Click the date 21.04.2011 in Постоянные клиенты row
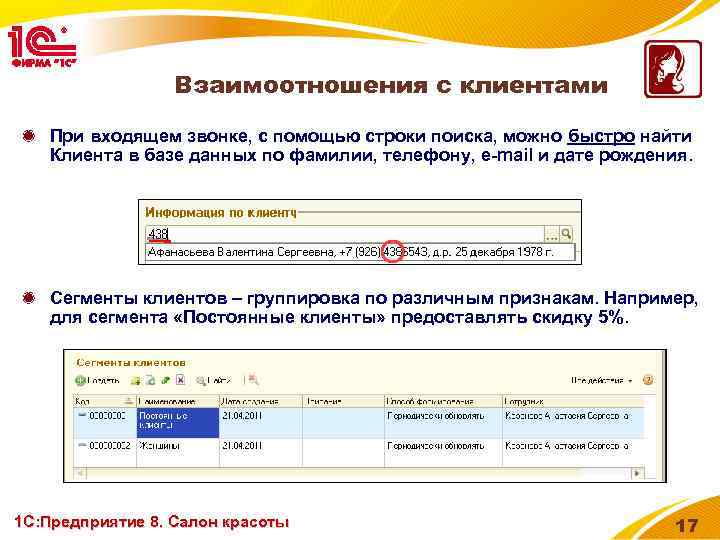The height and width of the screenshot is (540, 720). (242, 416)
